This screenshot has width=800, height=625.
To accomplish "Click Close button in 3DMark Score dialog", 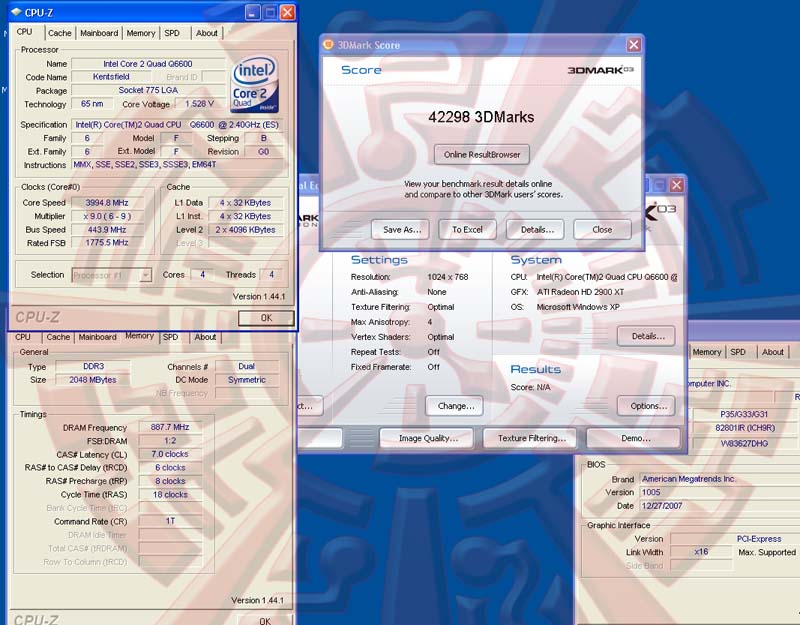I will (x=602, y=230).
